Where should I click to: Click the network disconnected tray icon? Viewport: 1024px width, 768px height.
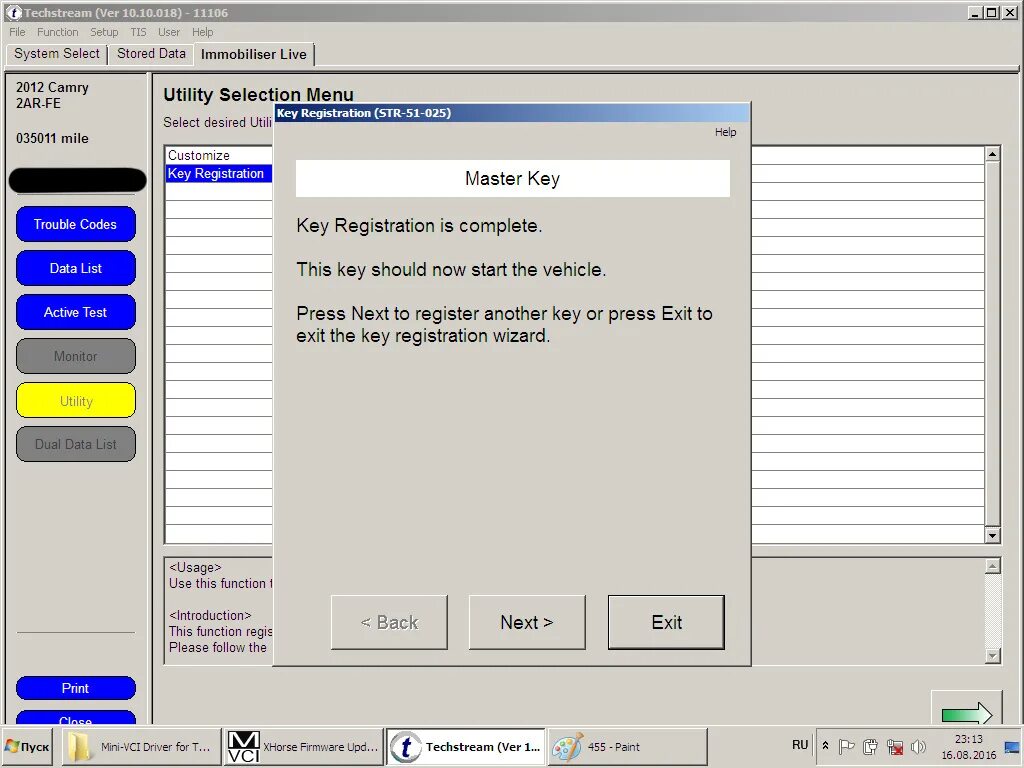[895, 746]
